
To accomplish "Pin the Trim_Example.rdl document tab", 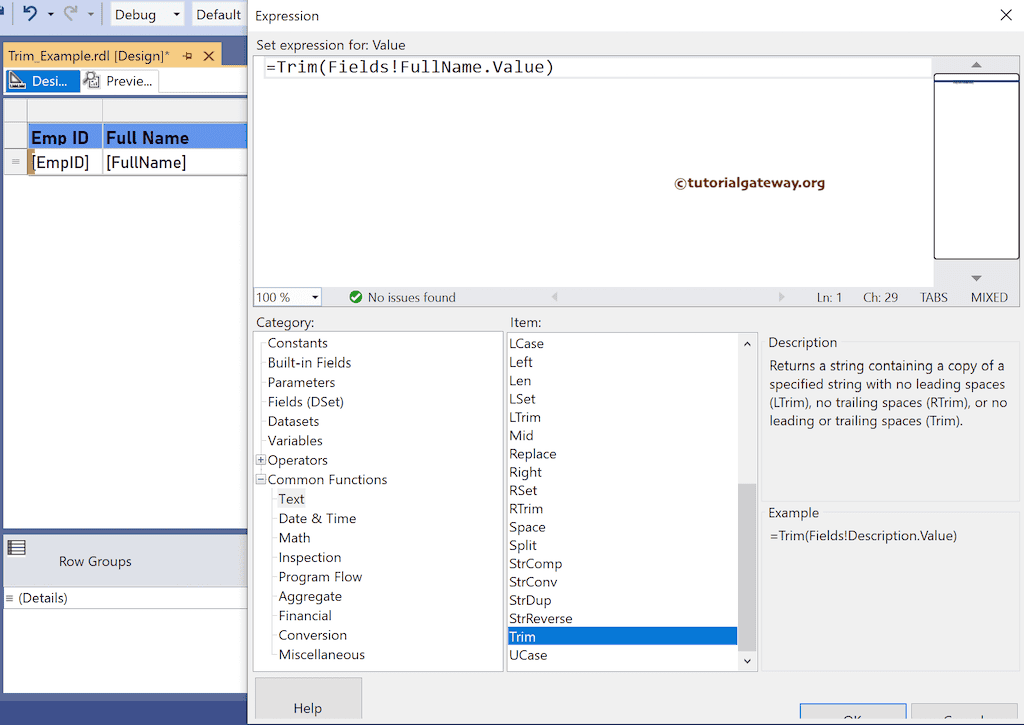I will pos(187,56).
